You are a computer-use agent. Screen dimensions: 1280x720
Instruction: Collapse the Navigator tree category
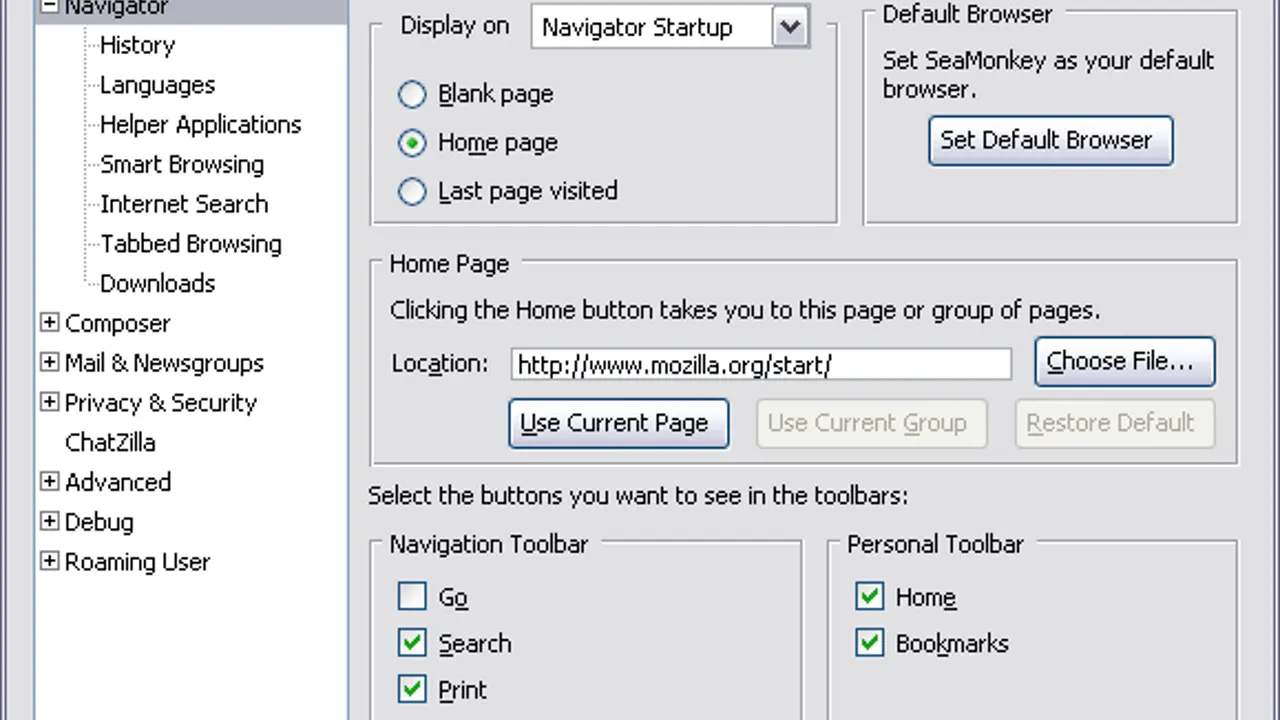point(49,8)
